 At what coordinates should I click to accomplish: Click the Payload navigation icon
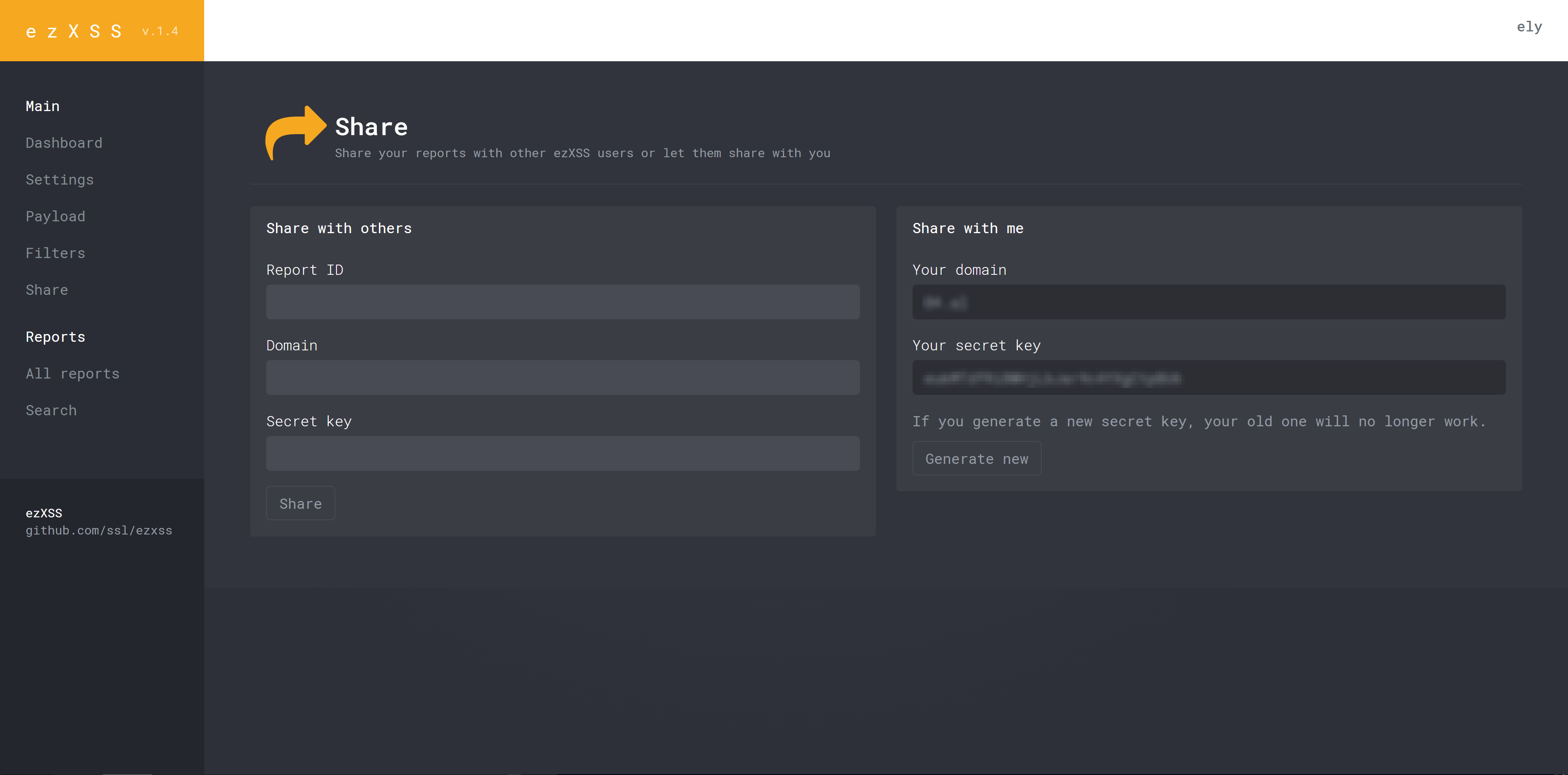coord(55,216)
